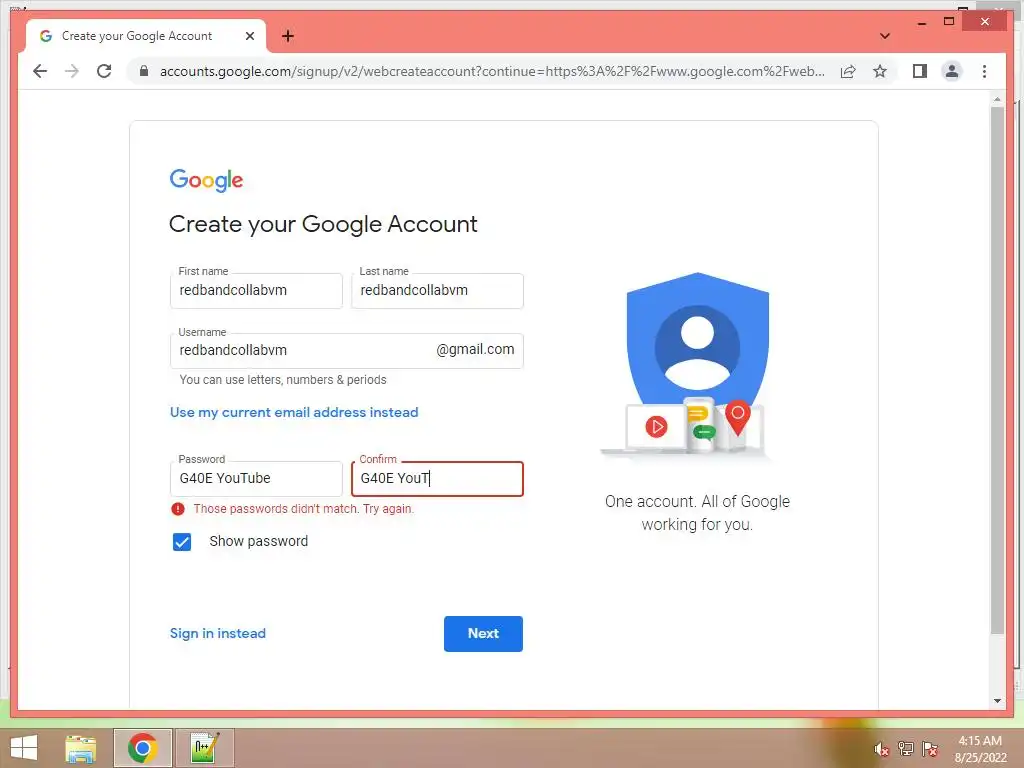This screenshot has height=768, width=1024.
Task: Open the notepad app on taskbar
Action: click(x=204, y=748)
